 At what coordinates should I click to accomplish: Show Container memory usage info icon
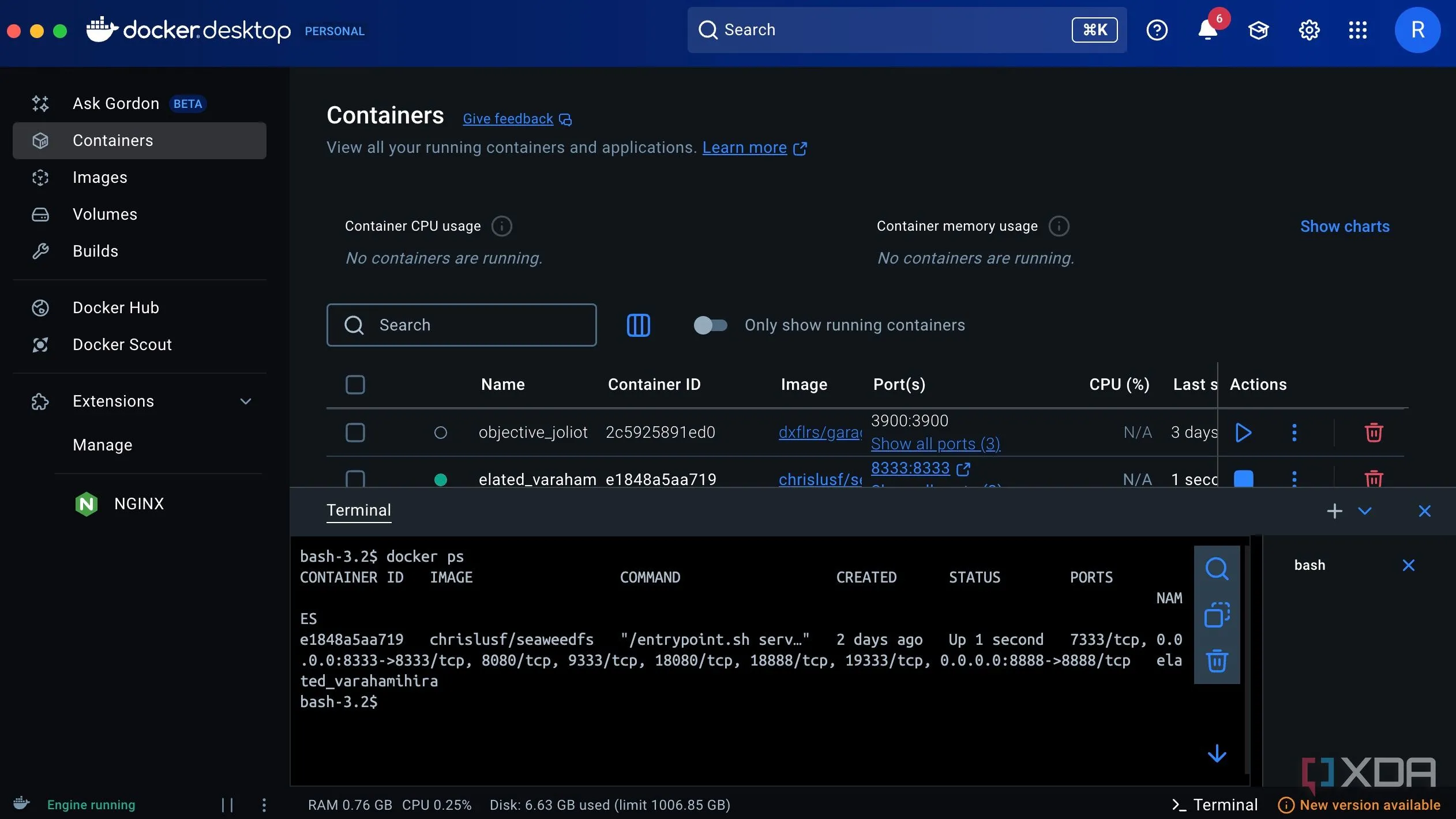[1059, 226]
